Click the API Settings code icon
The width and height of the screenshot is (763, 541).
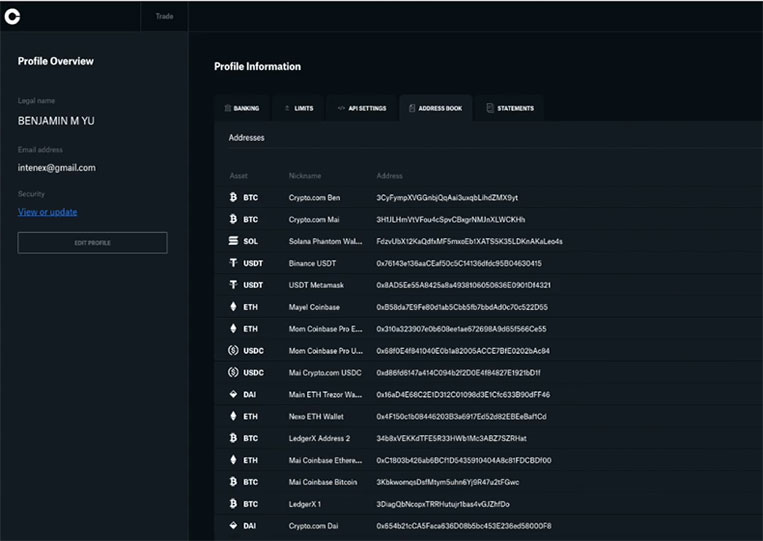click(341, 108)
